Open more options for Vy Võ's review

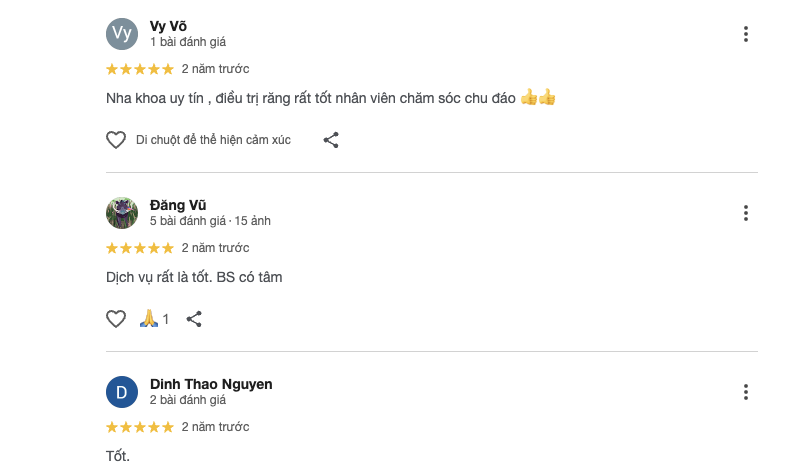(746, 34)
